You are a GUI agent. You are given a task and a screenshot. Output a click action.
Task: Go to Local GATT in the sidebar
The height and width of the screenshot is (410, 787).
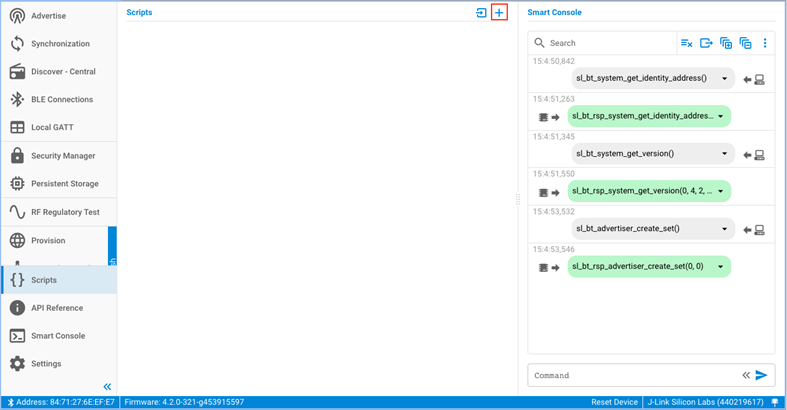pyautogui.click(x=52, y=127)
